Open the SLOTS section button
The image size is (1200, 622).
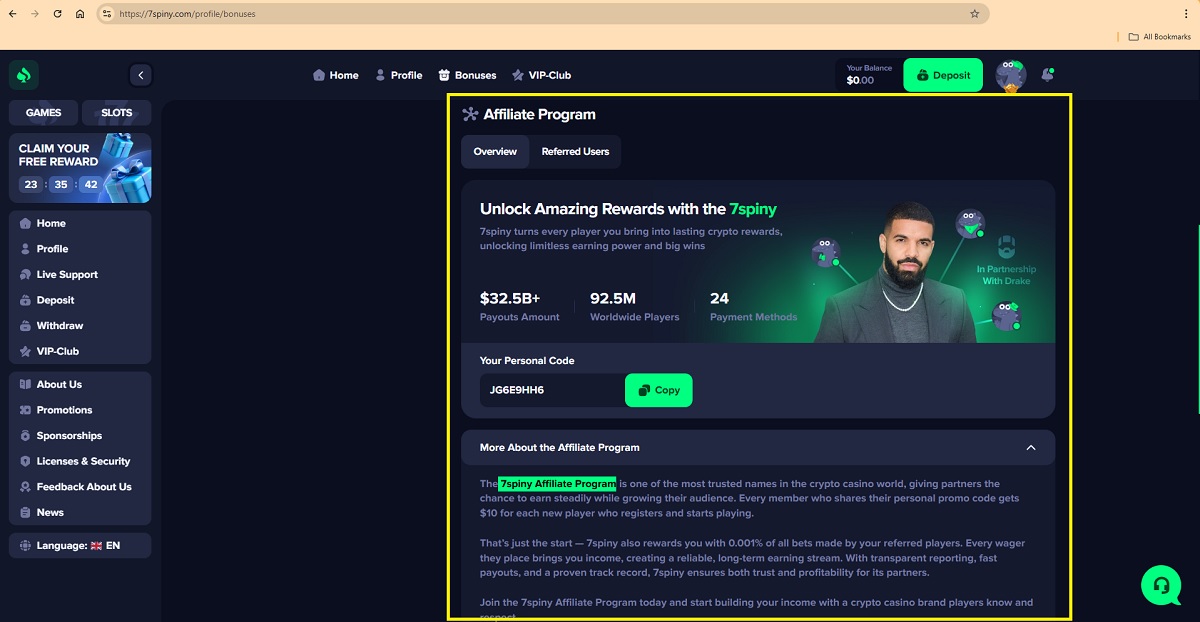tap(116, 113)
